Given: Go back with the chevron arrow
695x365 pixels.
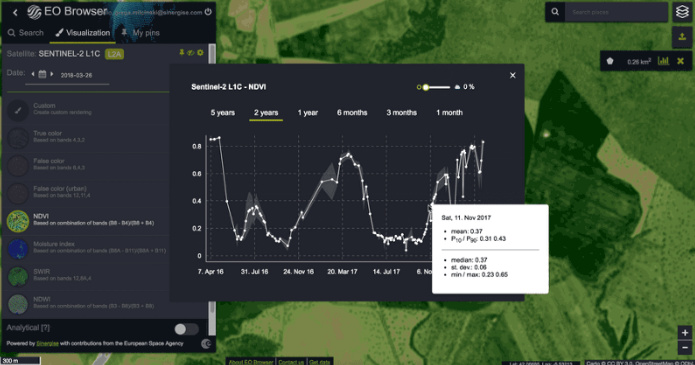Looking at the screenshot, I should pyautogui.click(x=15, y=12).
